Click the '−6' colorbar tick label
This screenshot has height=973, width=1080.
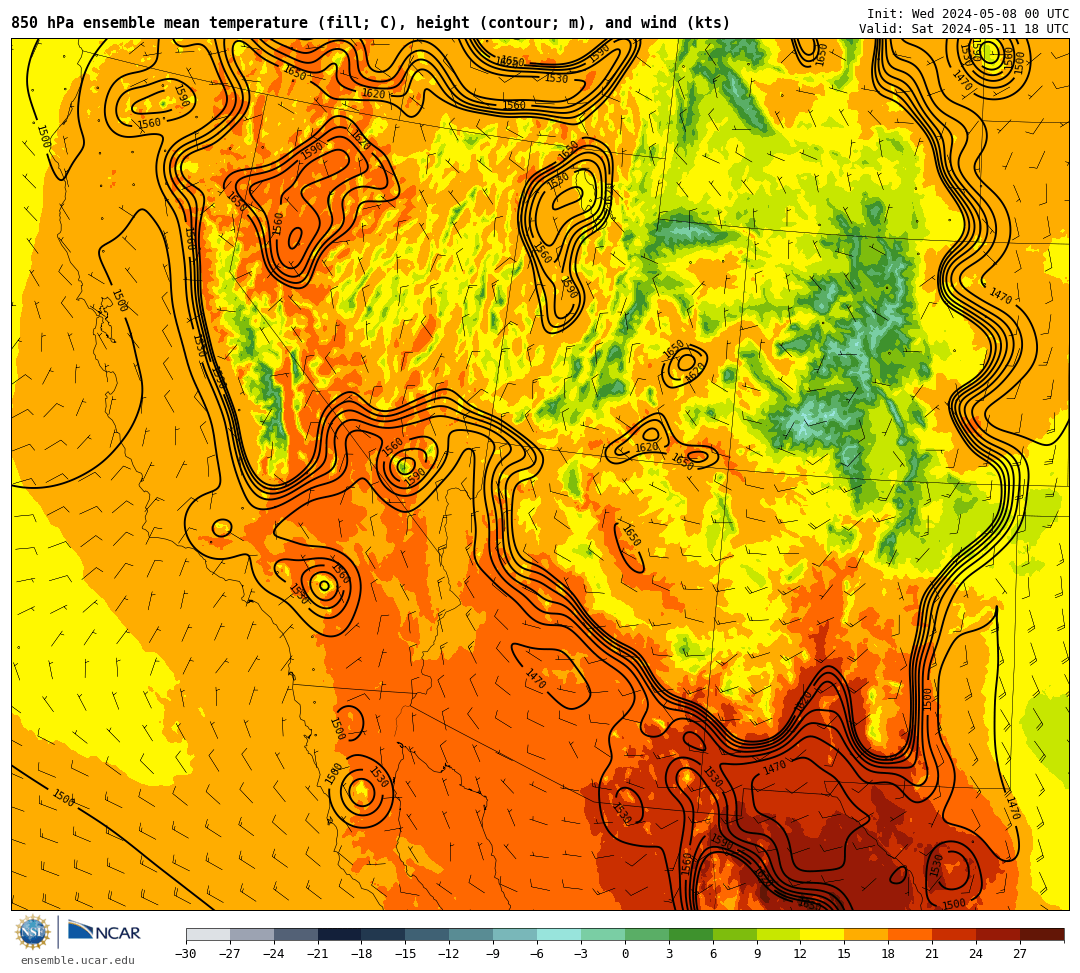(537, 954)
